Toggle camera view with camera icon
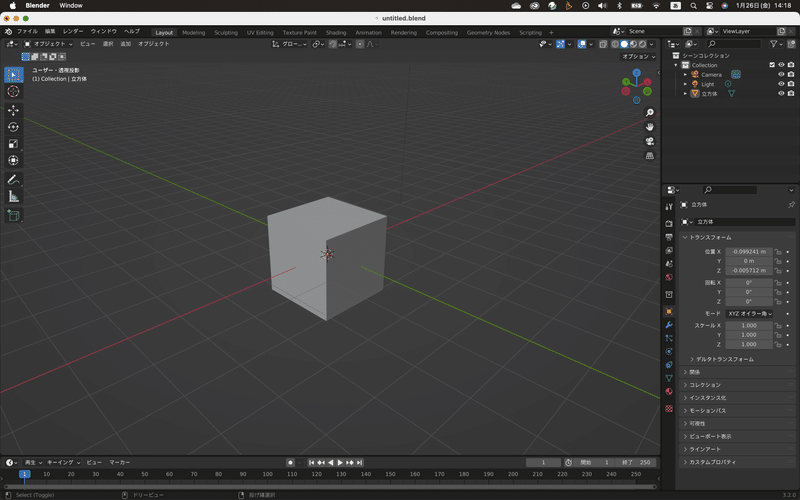The height and width of the screenshot is (500, 800). click(649, 141)
